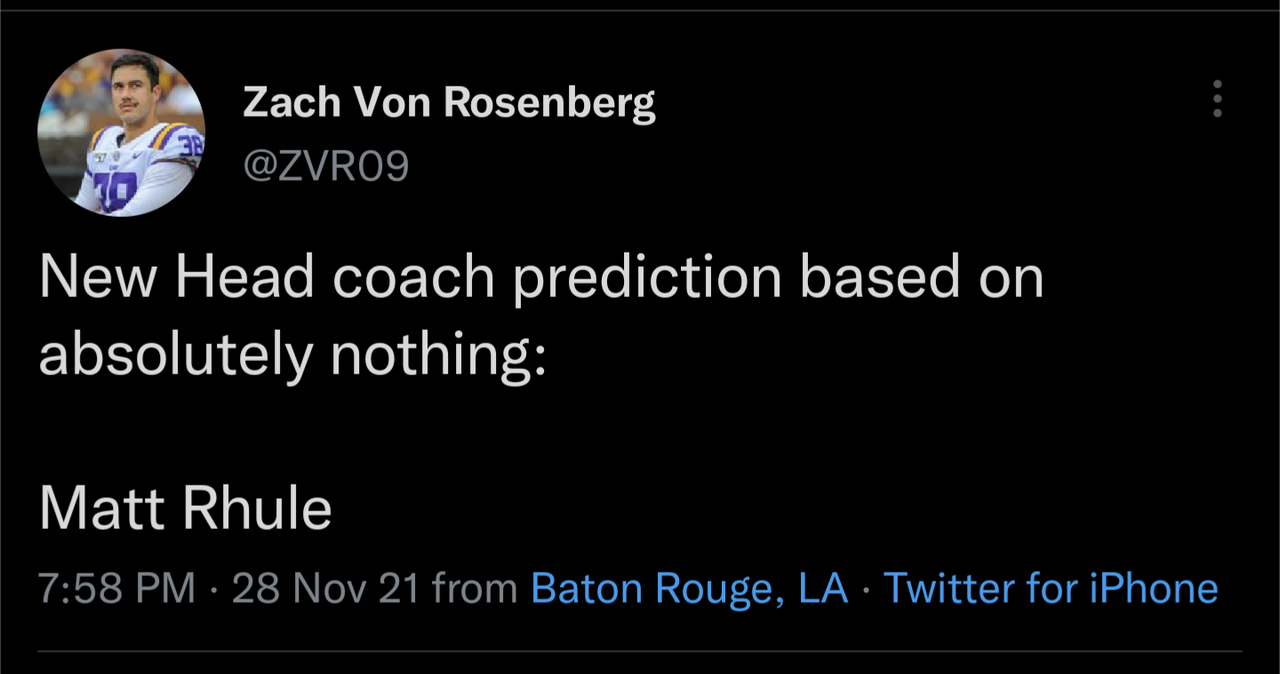Click the words "based on" in the tweet

[922, 277]
